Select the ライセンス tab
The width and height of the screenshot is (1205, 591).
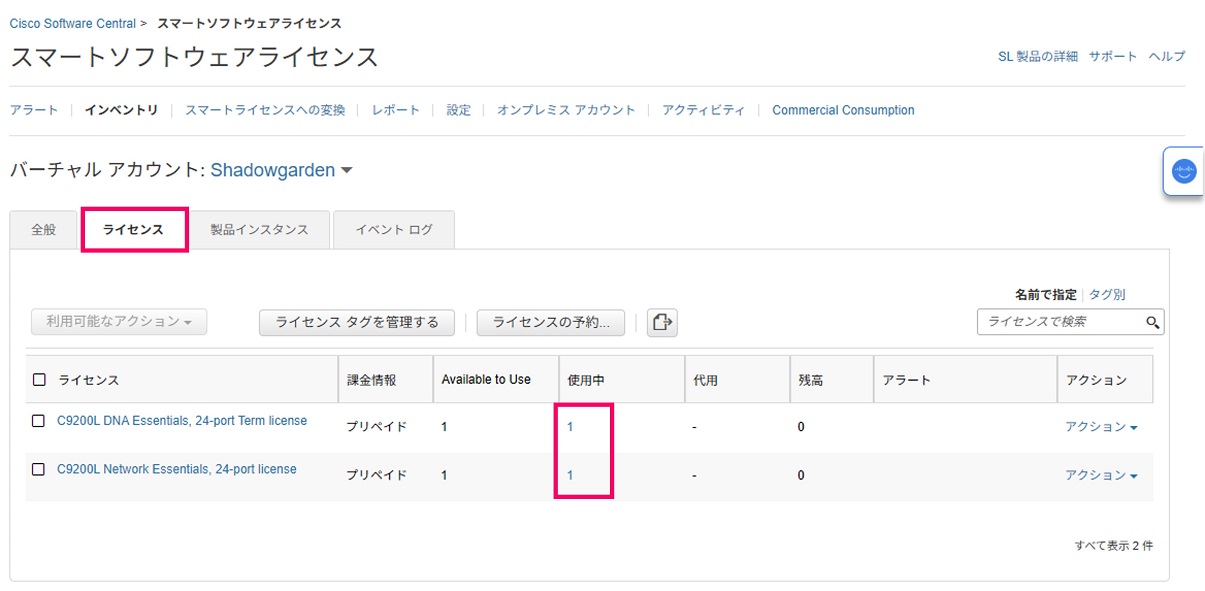(134, 229)
